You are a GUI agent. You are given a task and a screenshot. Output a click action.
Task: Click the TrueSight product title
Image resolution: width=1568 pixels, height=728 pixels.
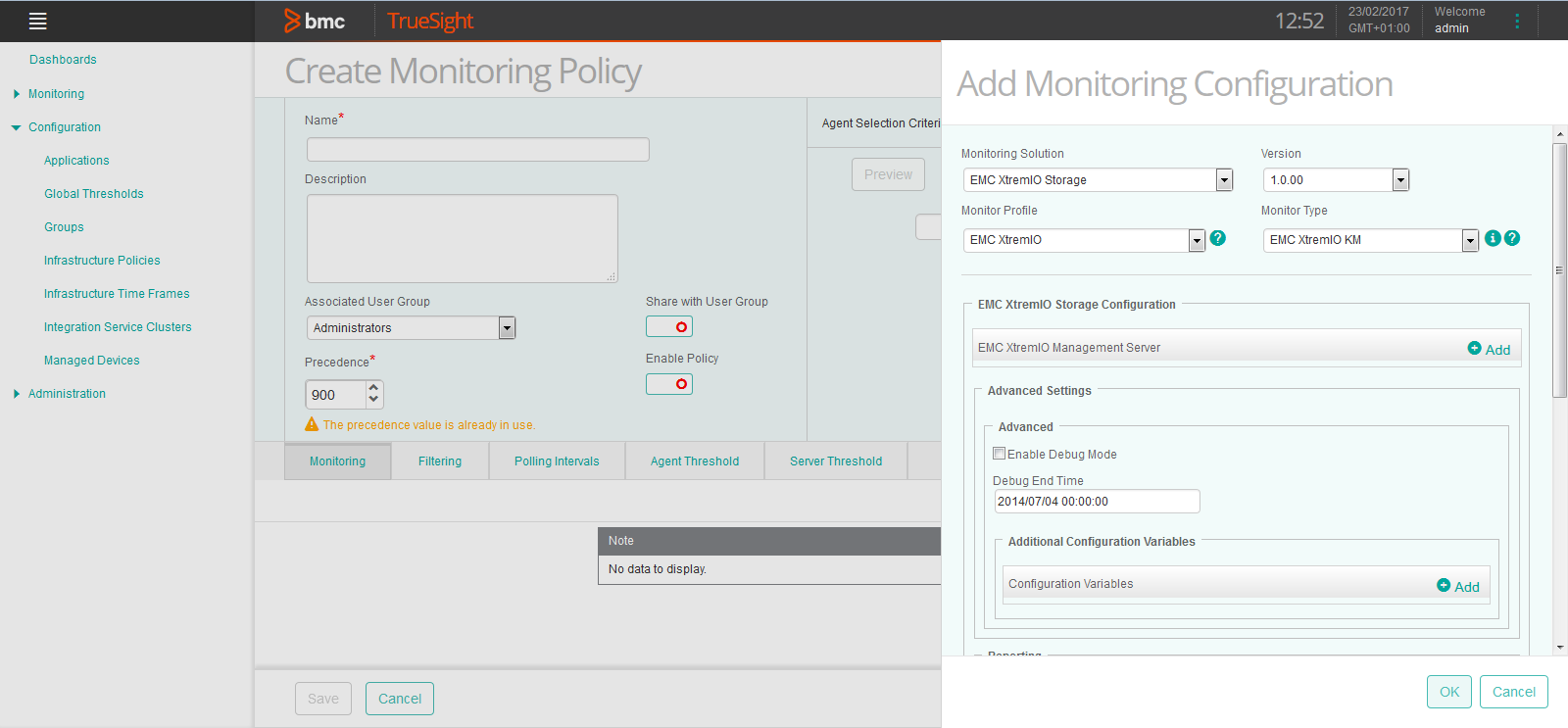430,21
